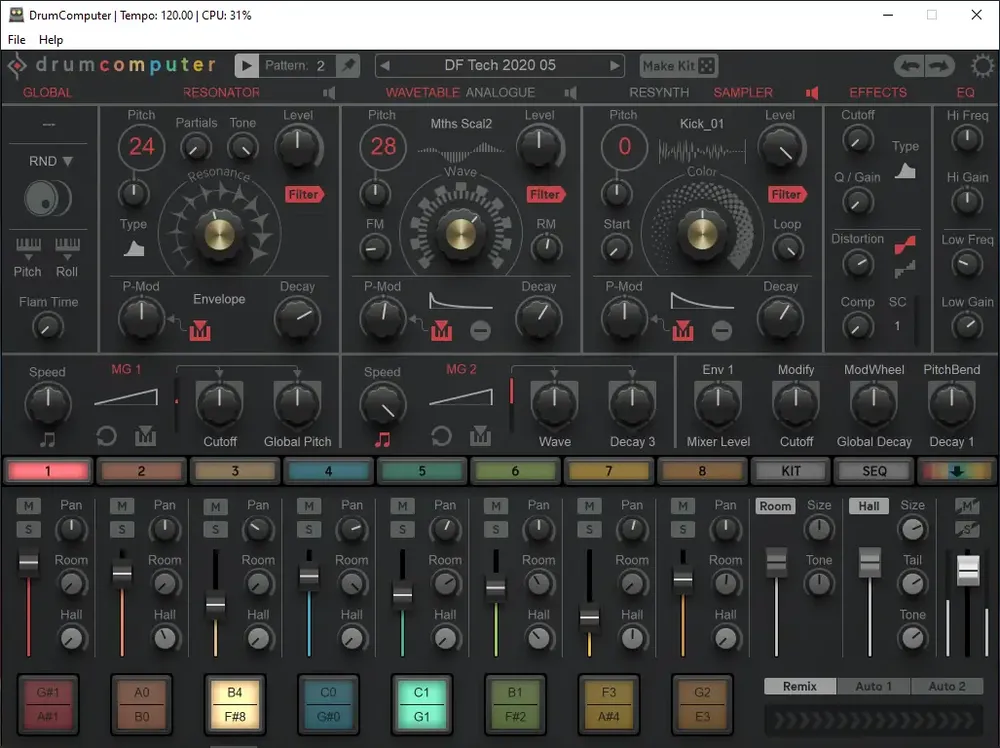Click the Make Kit dice button
The height and width of the screenshot is (748, 1000).
click(x=679, y=66)
